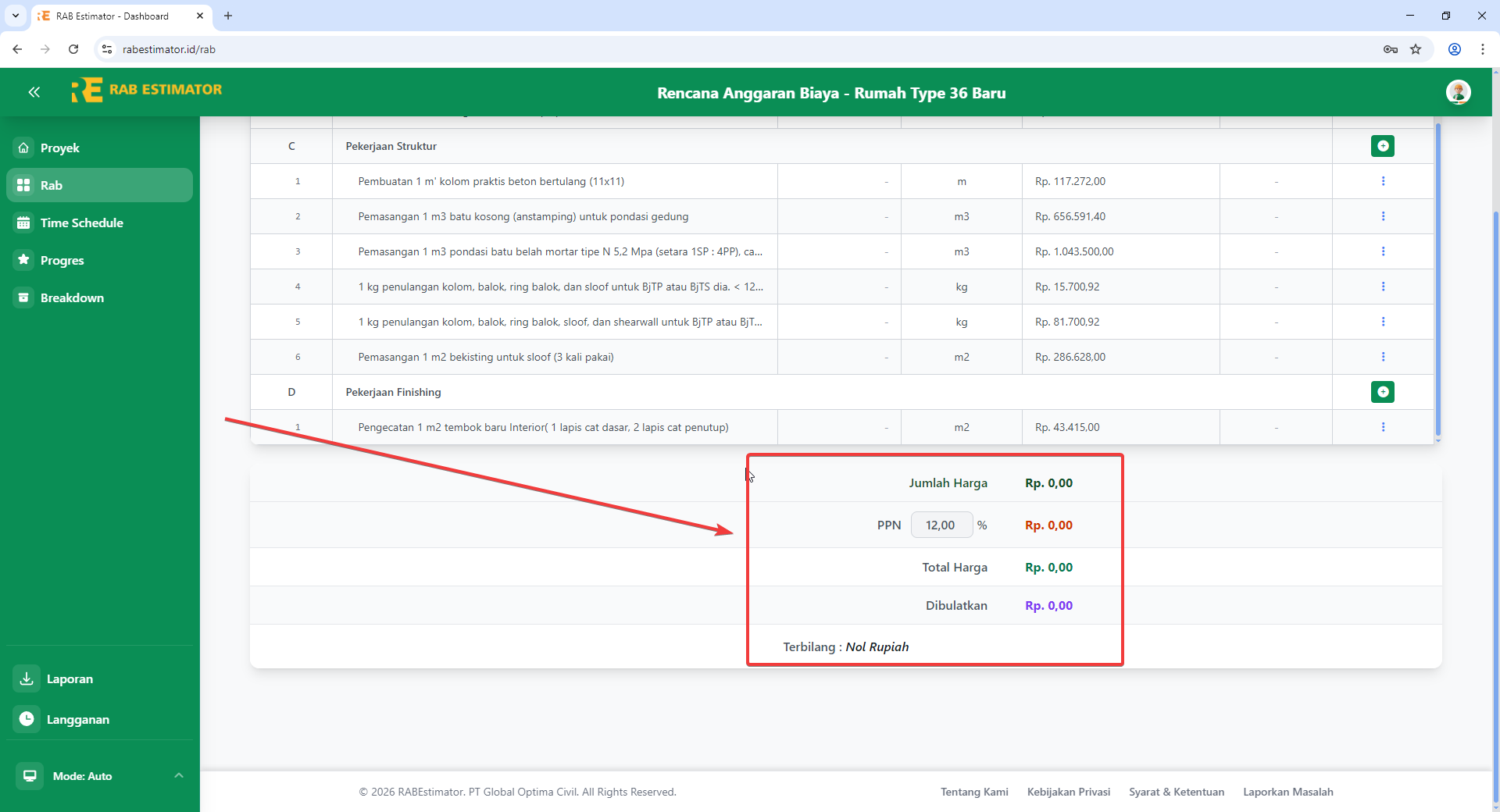Add item to Pekerjaan Finishing section
The image size is (1500, 812).
click(x=1382, y=392)
